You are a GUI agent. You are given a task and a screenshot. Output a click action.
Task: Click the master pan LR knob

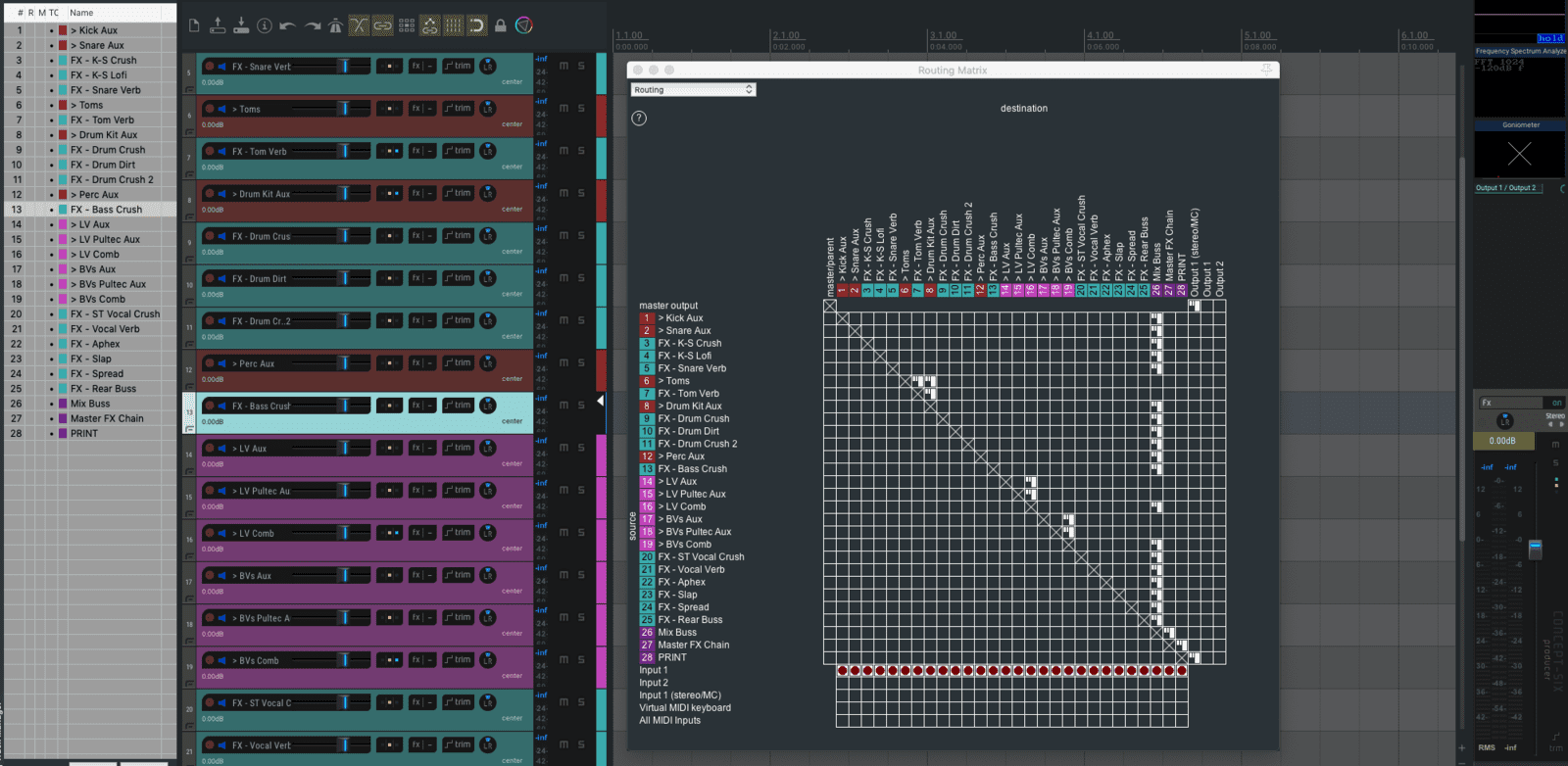click(x=1505, y=421)
